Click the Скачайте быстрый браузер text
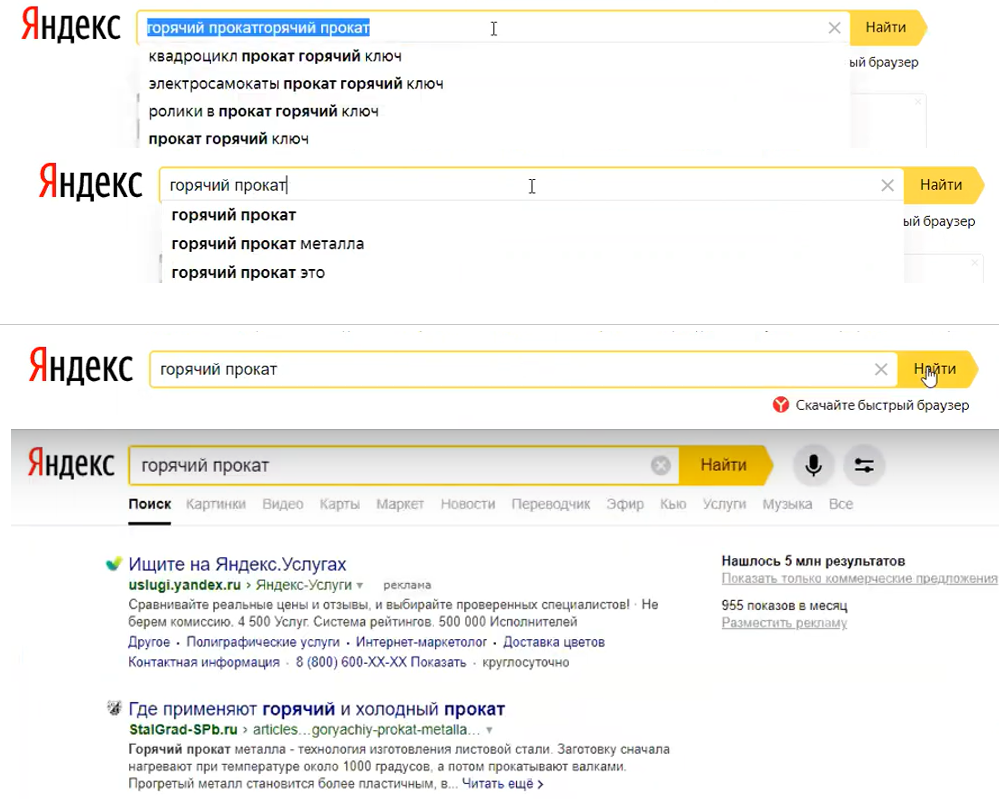999x799 pixels. [x=882, y=405]
